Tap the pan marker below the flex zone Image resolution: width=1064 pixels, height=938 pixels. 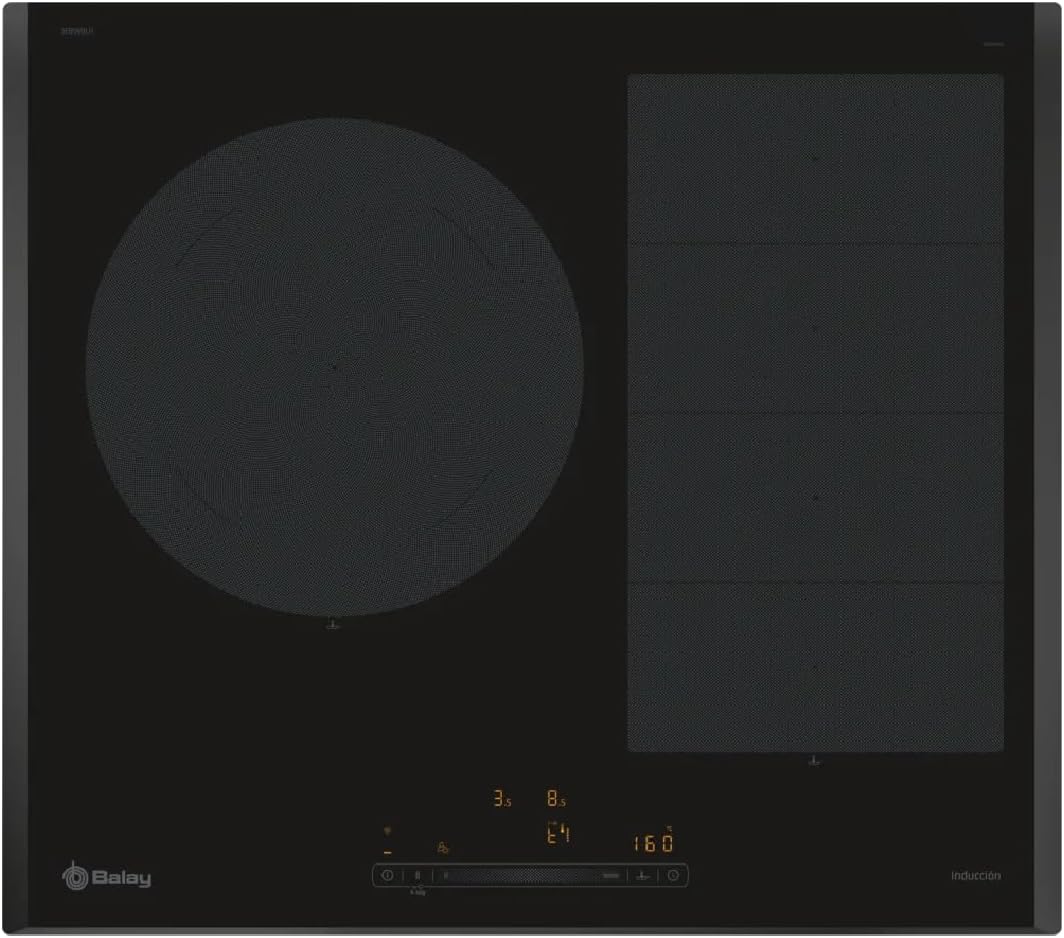(x=815, y=762)
